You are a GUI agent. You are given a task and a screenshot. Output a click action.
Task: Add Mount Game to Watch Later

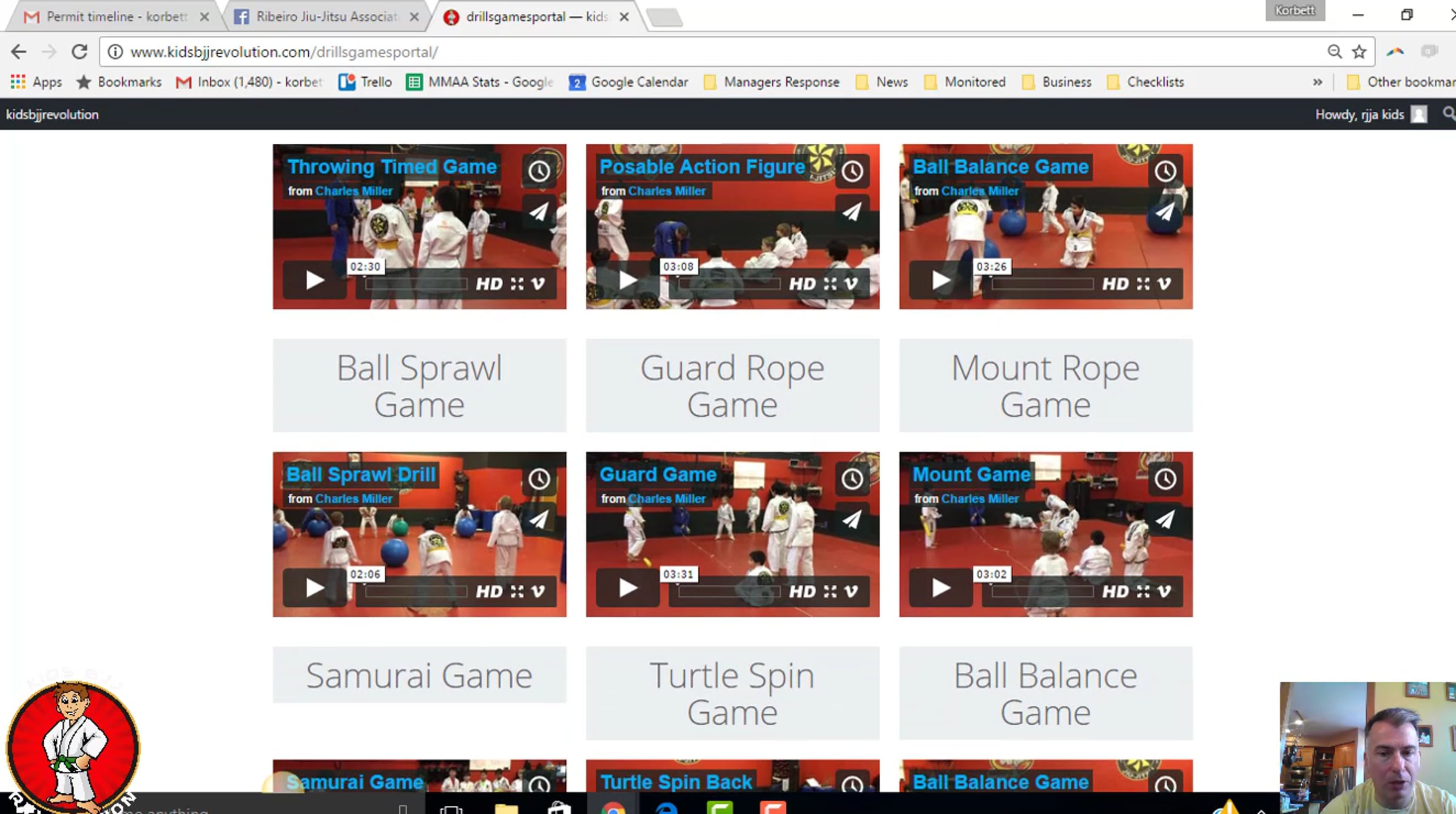click(1165, 479)
